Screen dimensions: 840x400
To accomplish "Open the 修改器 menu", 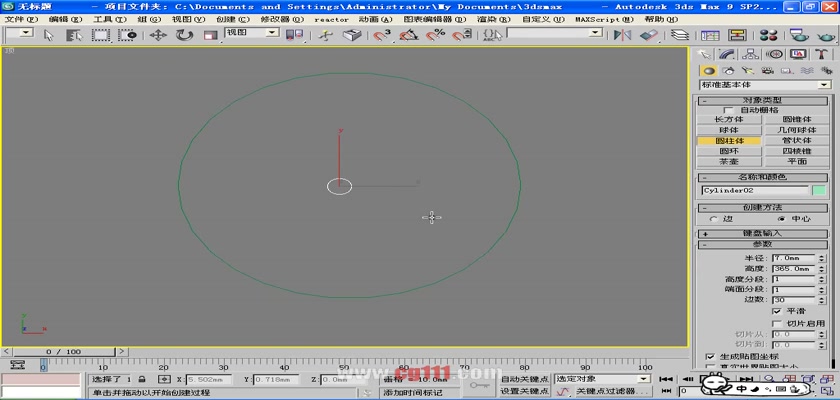I will (x=282, y=19).
